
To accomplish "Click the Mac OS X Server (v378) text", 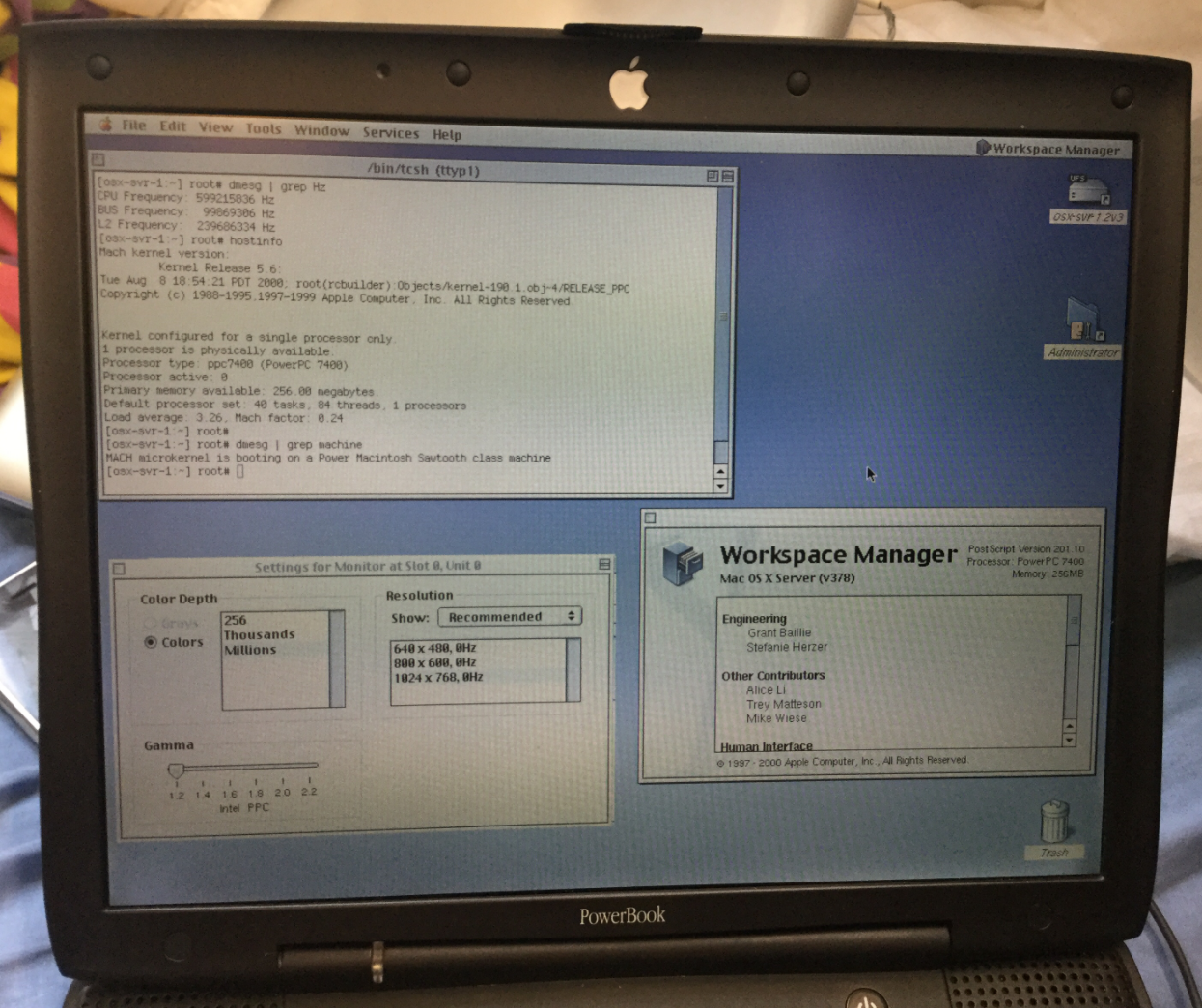I will [787, 578].
